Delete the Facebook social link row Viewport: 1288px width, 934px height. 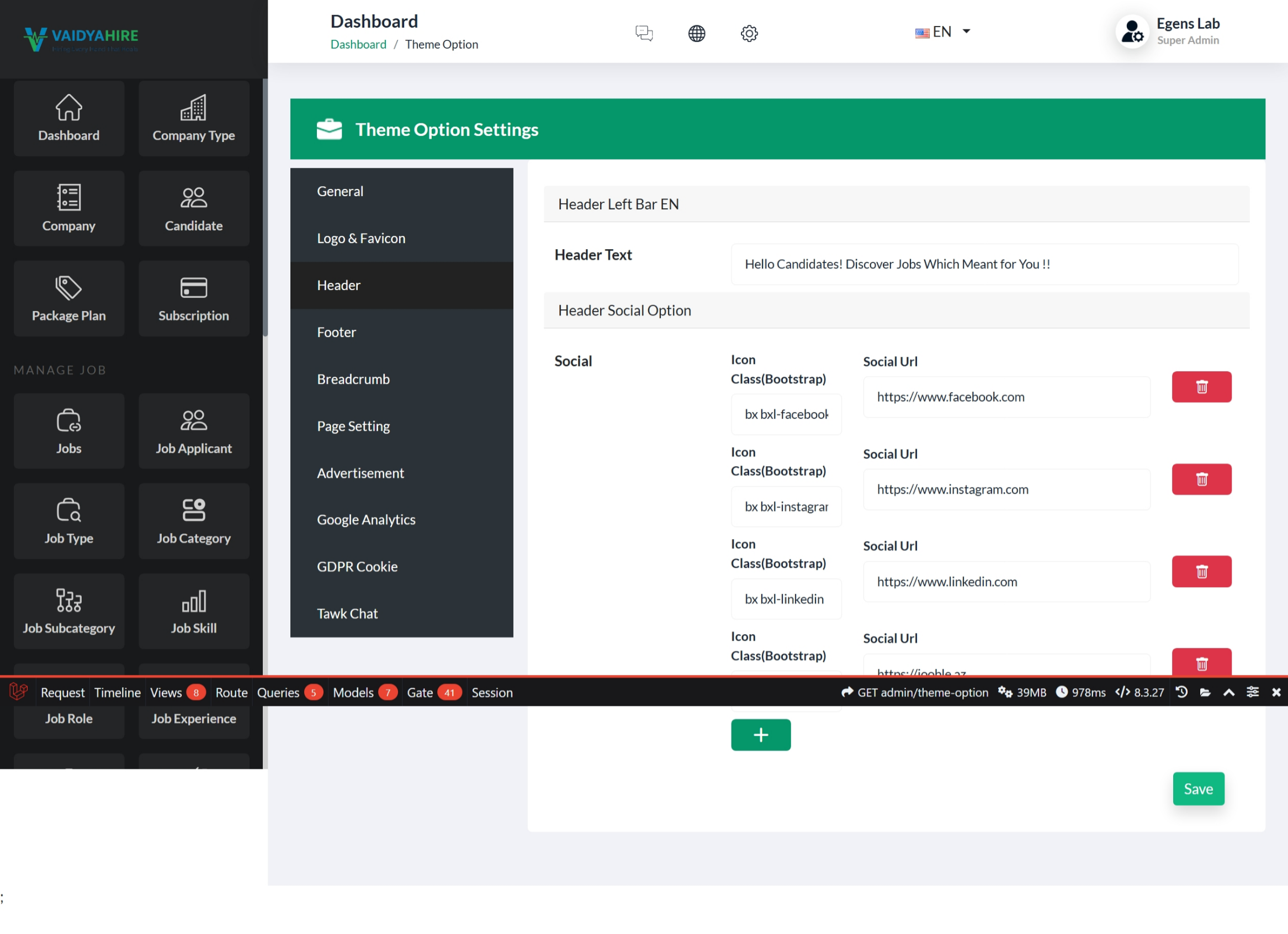1201,387
